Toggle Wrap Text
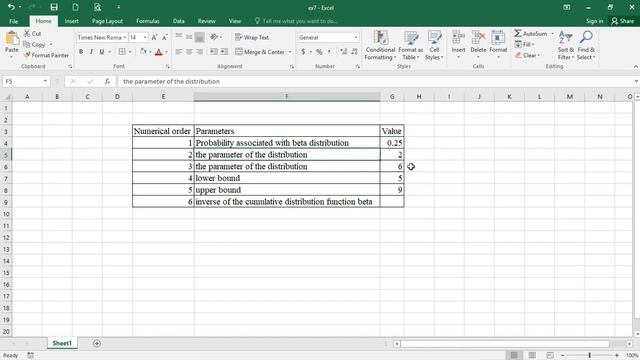 pyautogui.click(x=252, y=37)
